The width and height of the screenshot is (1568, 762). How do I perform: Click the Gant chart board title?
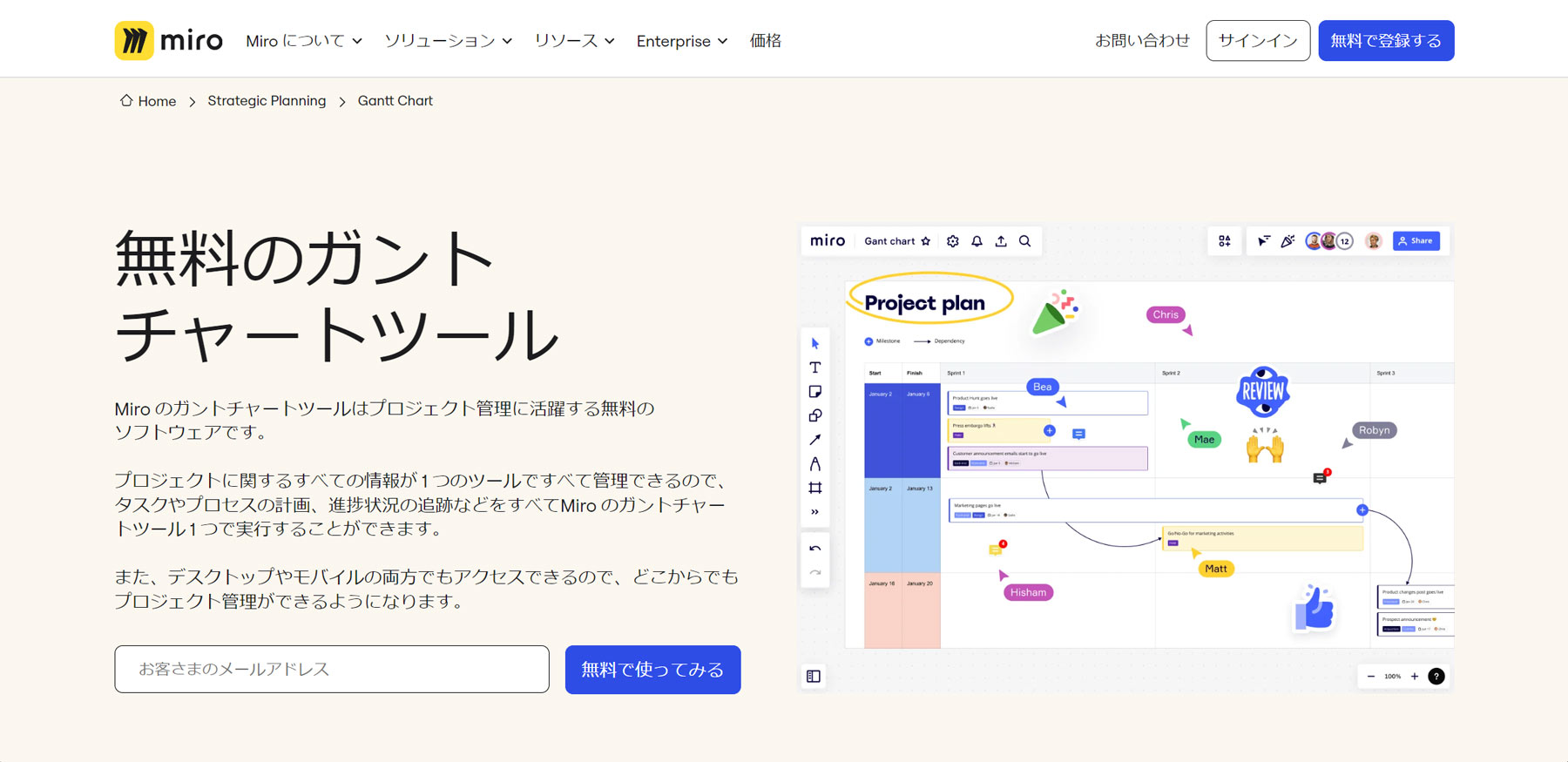point(889,241)
